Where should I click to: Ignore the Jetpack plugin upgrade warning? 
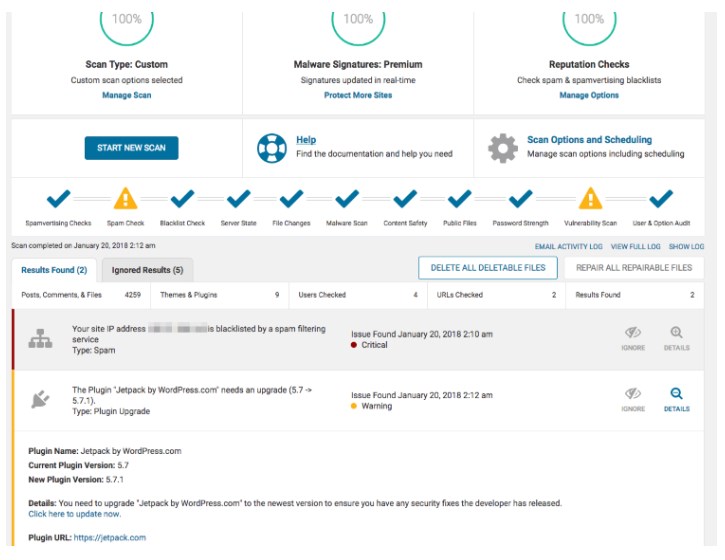click(633, 400)
